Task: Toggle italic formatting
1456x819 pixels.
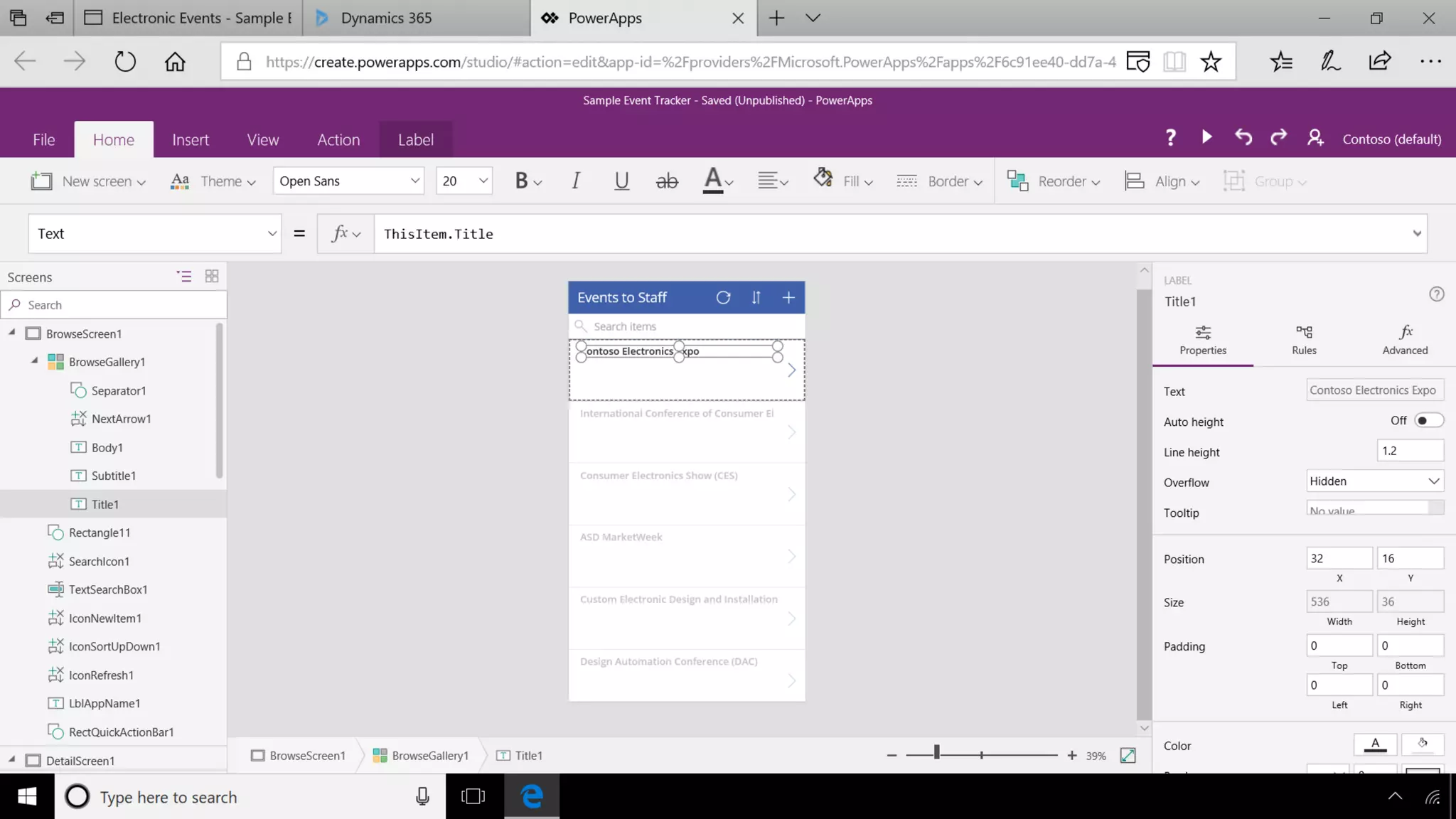Action: click(x=575, y=181)
